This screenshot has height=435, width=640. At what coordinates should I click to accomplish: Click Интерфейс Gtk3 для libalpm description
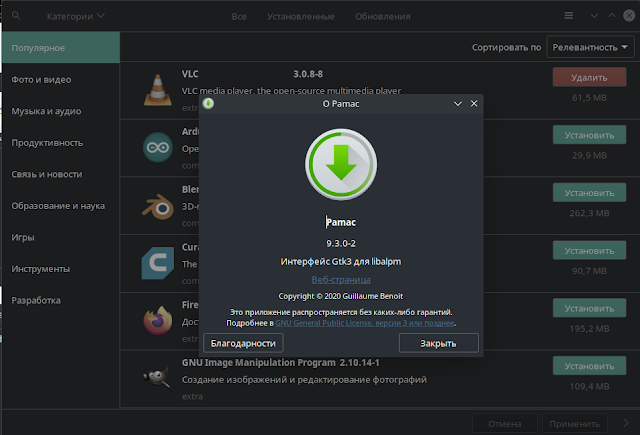coord(341,262)
